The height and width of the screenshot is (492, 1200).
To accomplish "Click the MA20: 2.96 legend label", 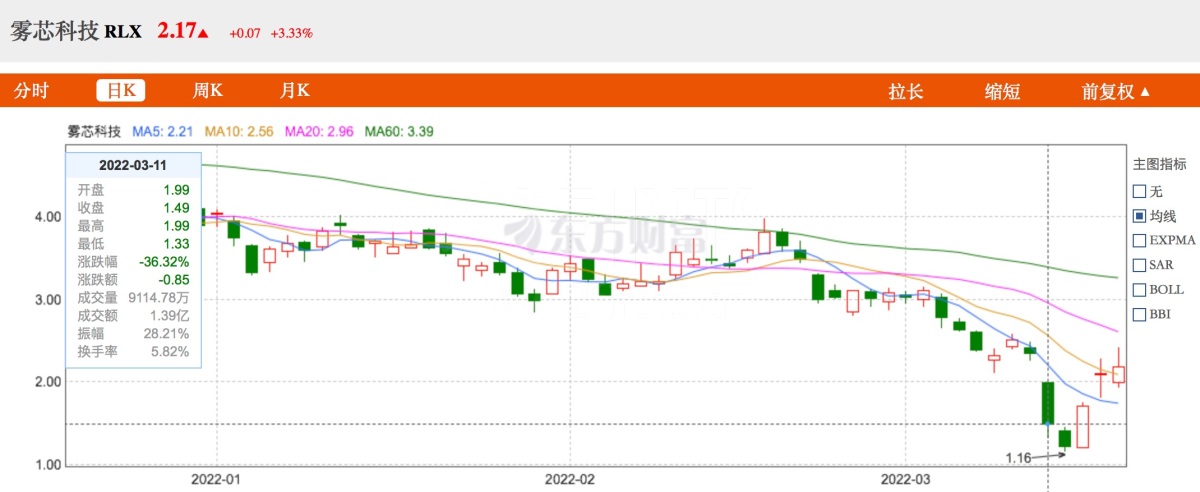I will coord(319,131).
